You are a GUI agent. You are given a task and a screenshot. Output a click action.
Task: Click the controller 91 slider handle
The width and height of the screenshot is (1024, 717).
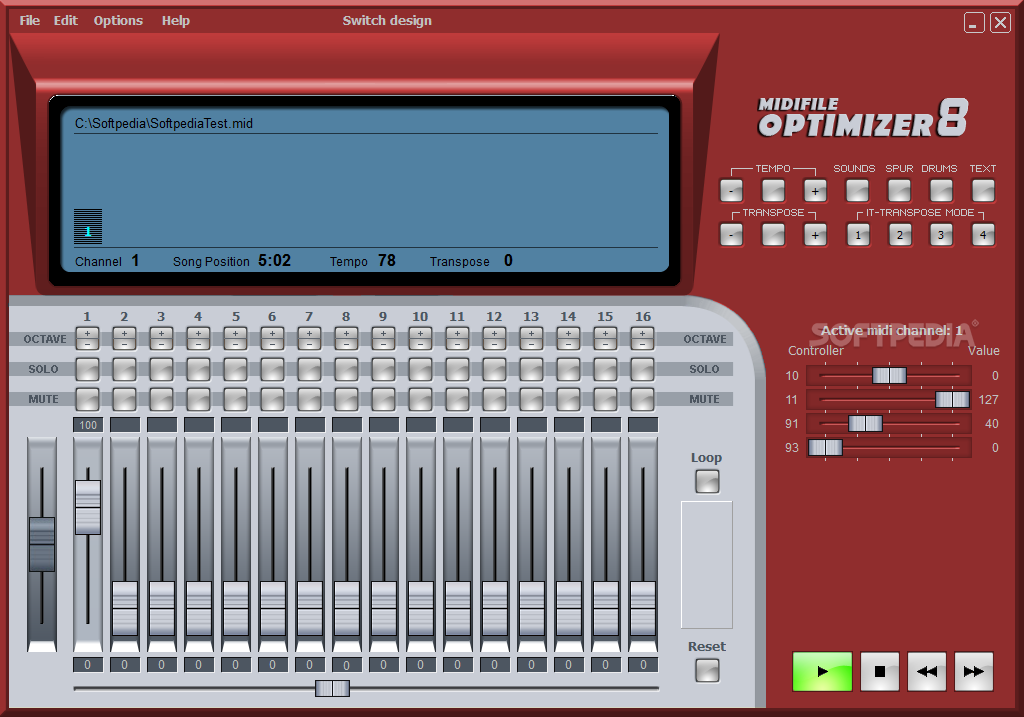click(x=865, y=424)
